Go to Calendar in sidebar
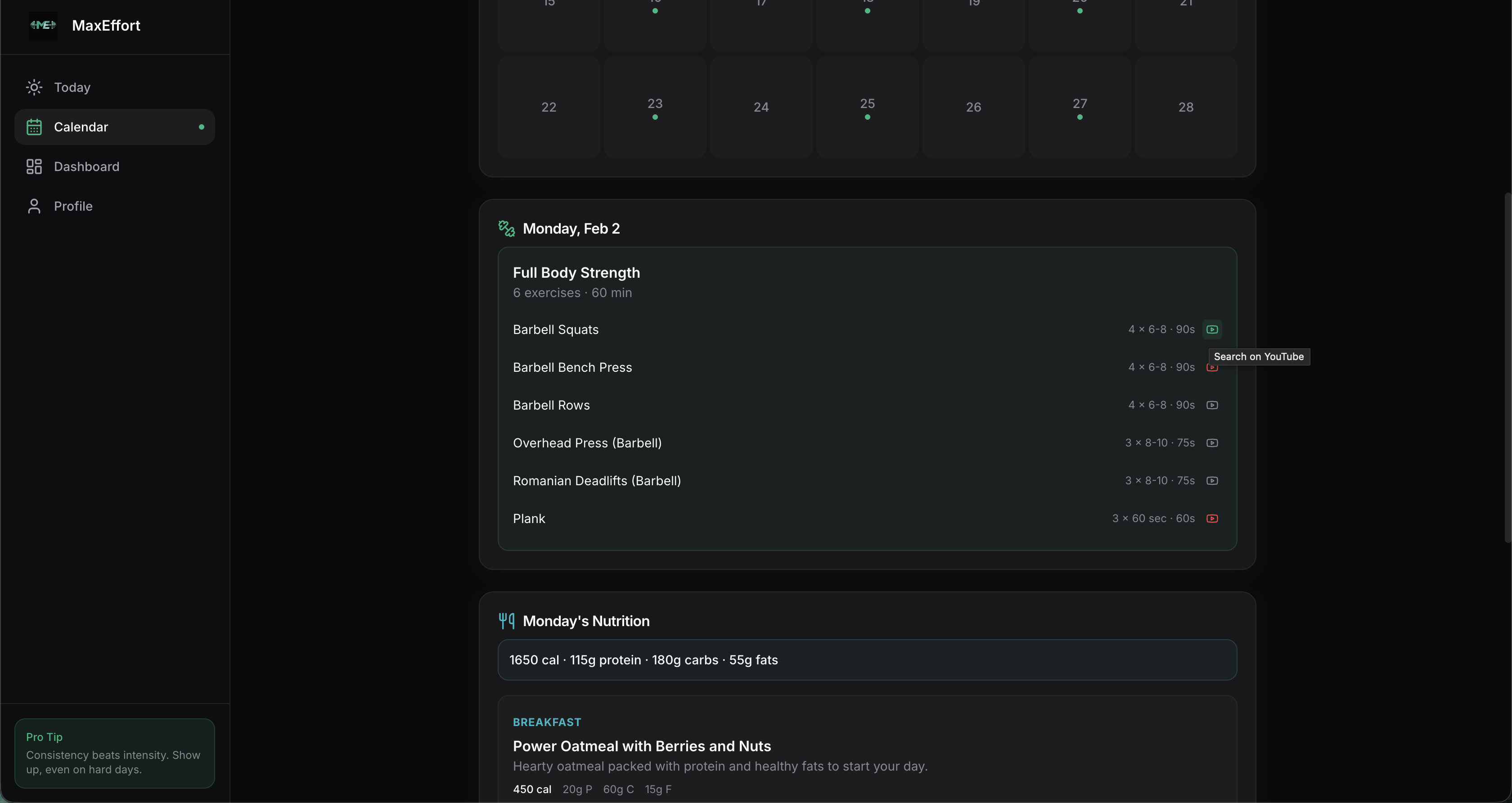 [81, 127]
